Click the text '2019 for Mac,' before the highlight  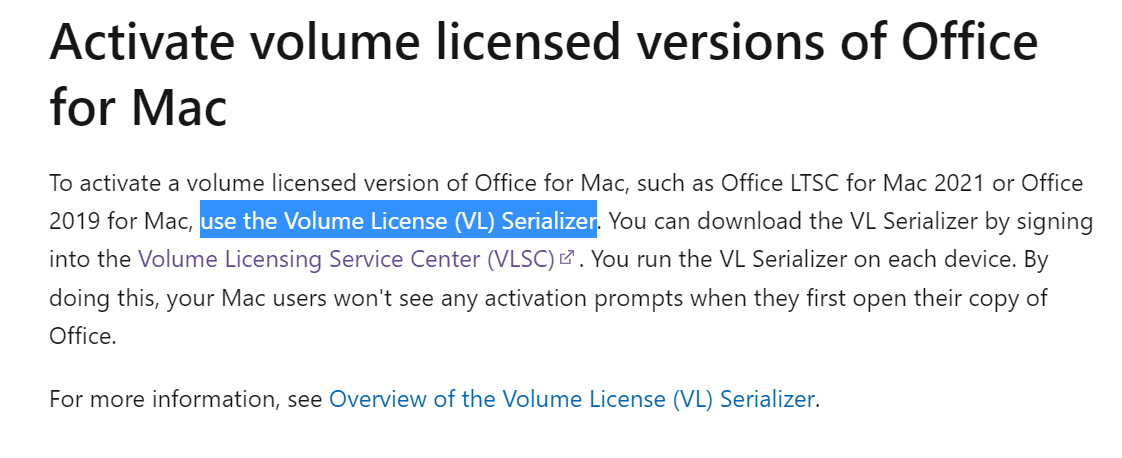tap(122, 222)
